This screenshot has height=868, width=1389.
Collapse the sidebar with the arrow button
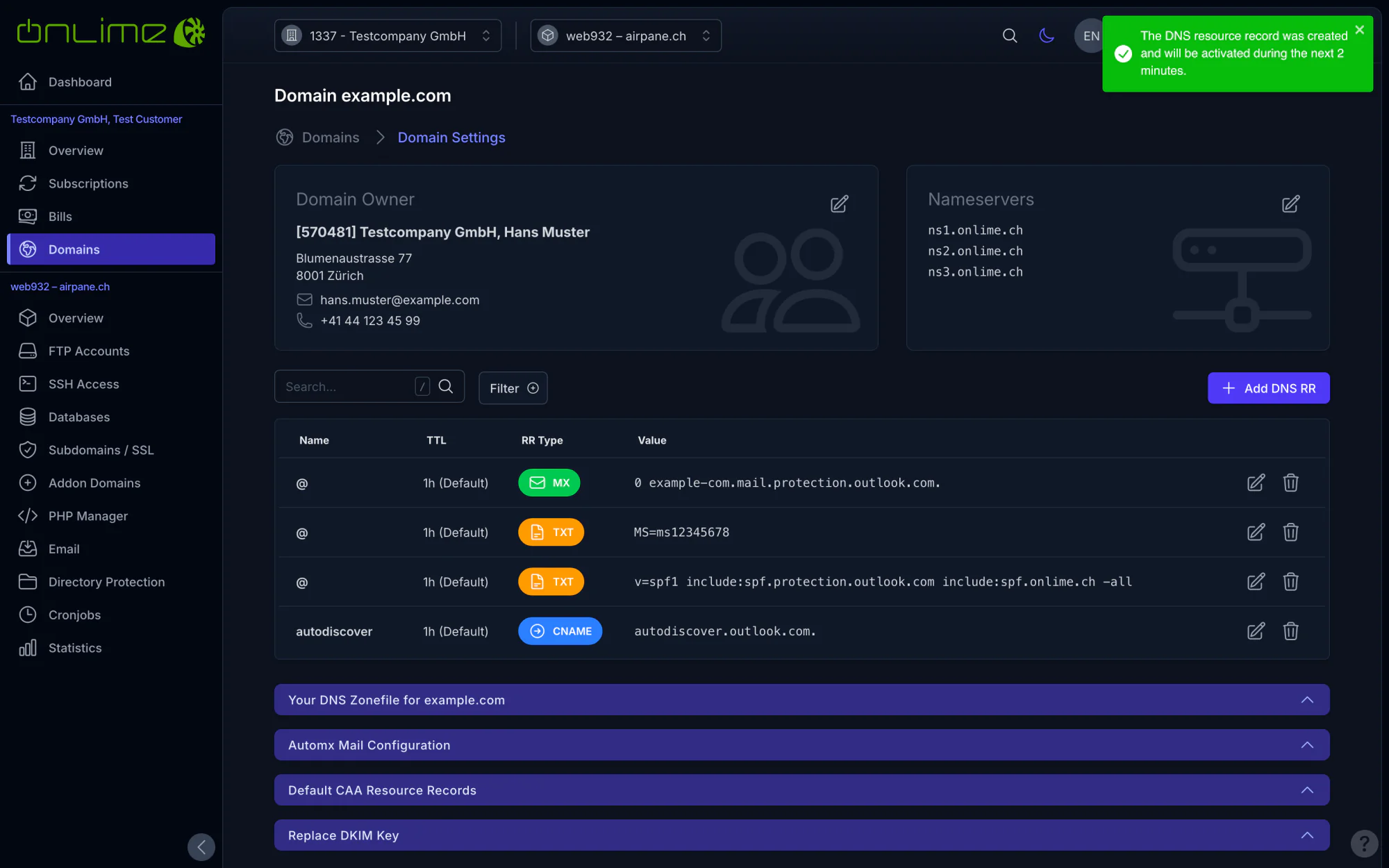[201, 847]
